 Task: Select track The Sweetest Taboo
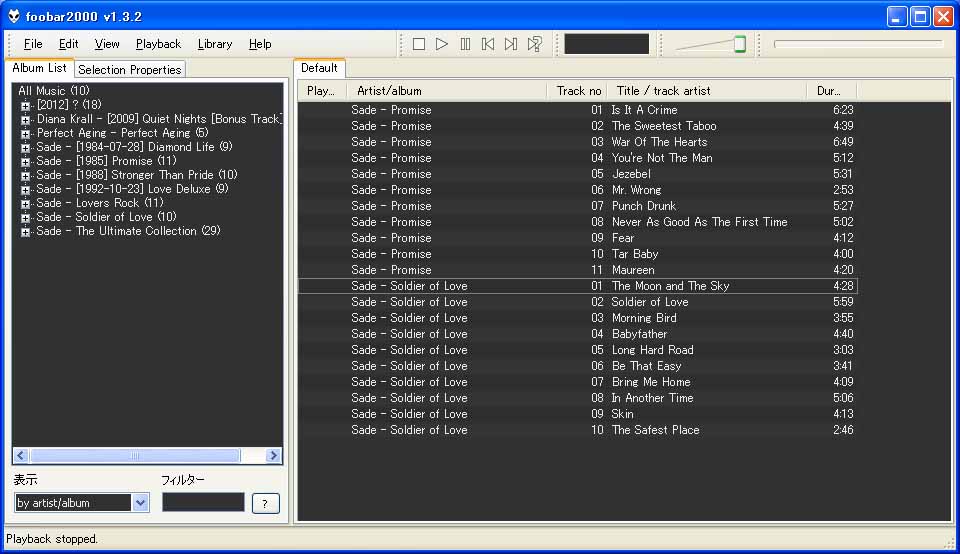(x=577, y=126)
